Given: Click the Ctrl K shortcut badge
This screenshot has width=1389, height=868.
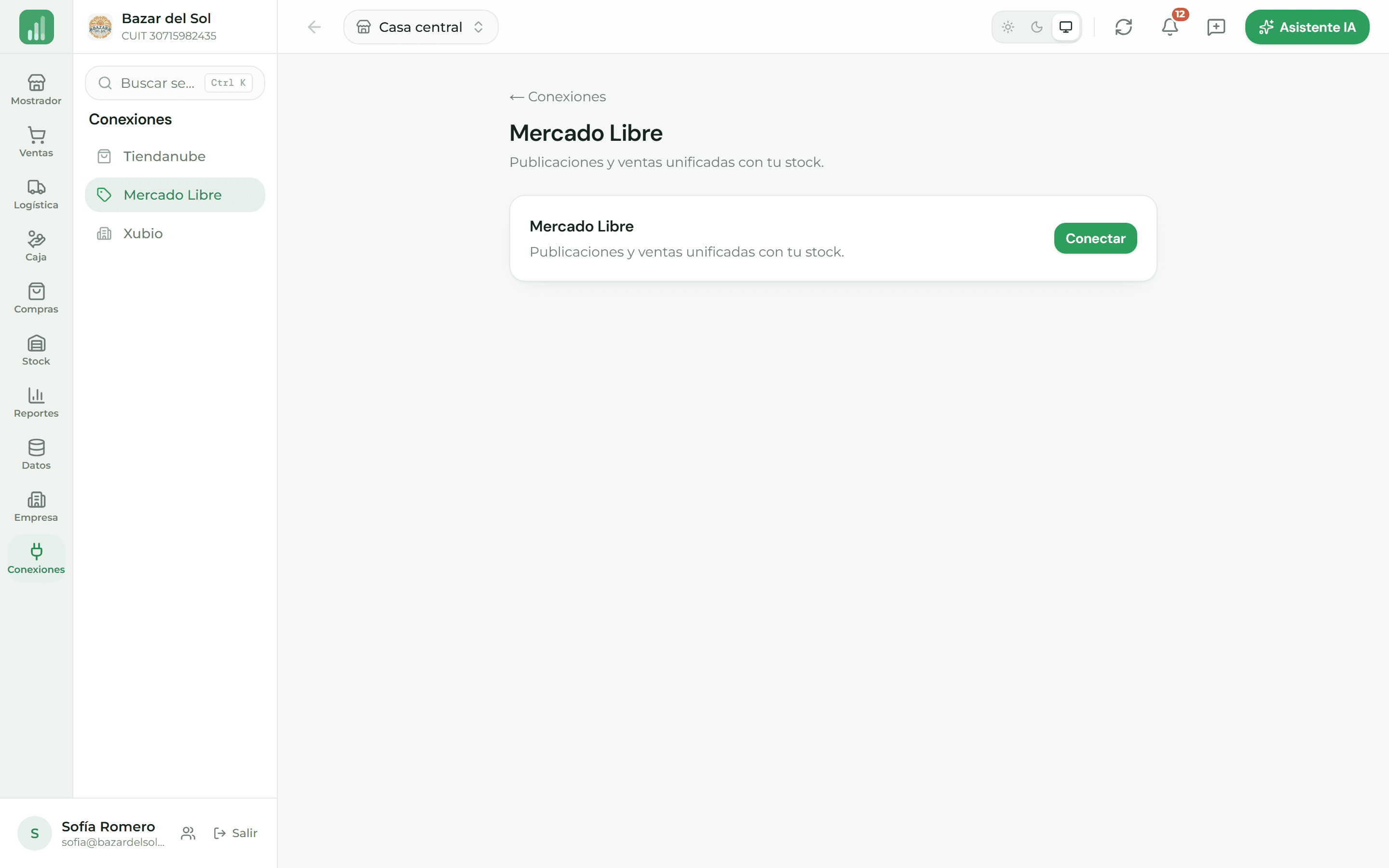Looking at the screenshot, I should click(x=229, y=82).
